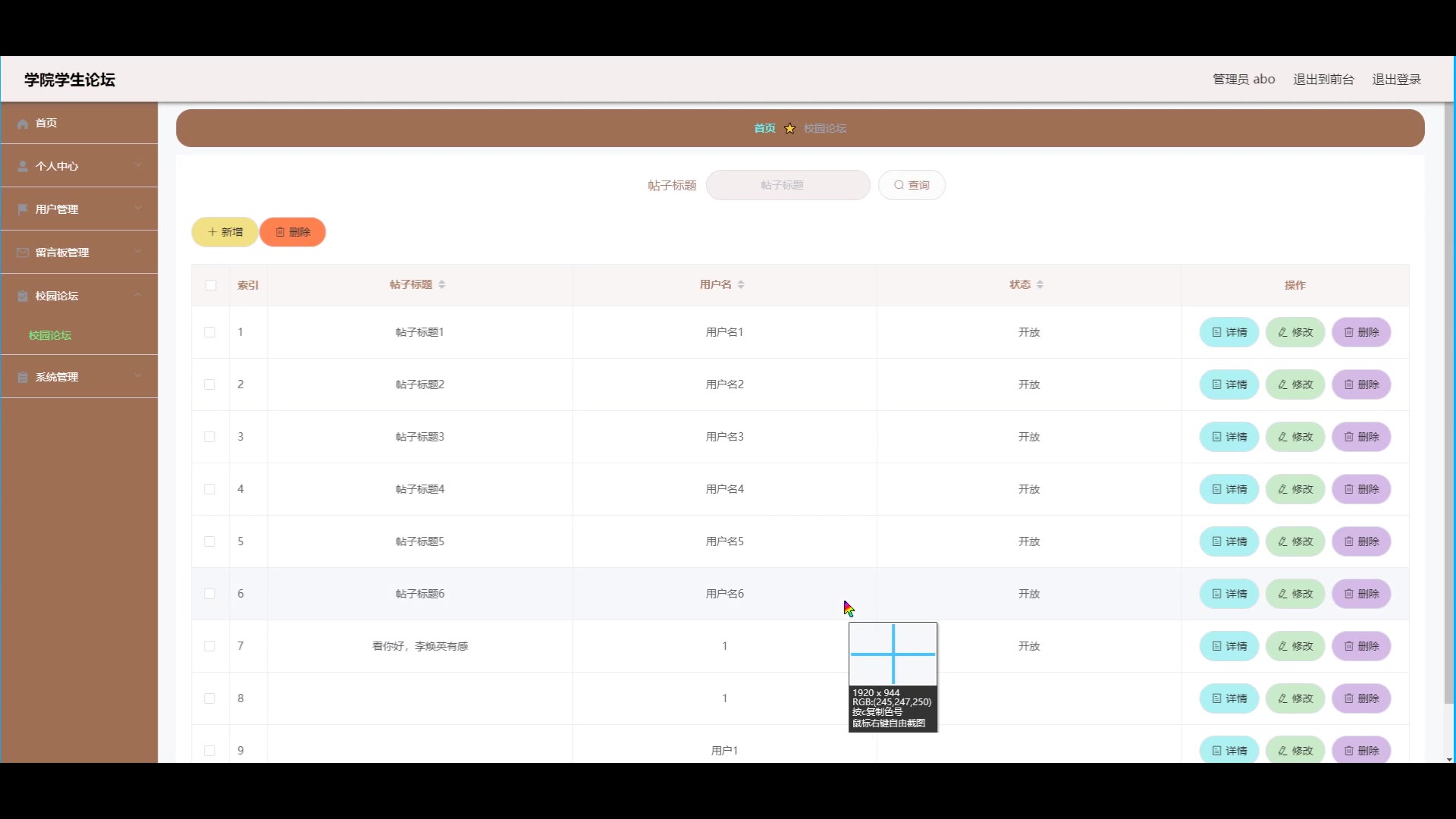1456x819 pixels.
Task: Click the 新增 add button
Action: (224, 232)
